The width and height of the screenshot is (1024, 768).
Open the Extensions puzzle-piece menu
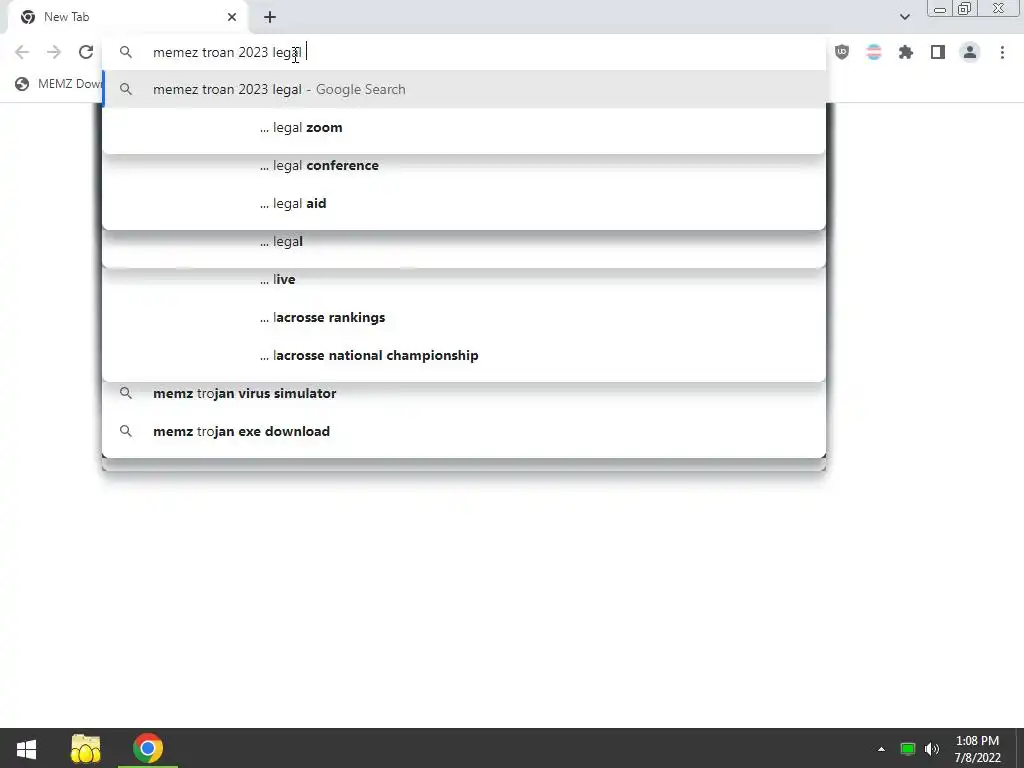[x=906, y=52]
